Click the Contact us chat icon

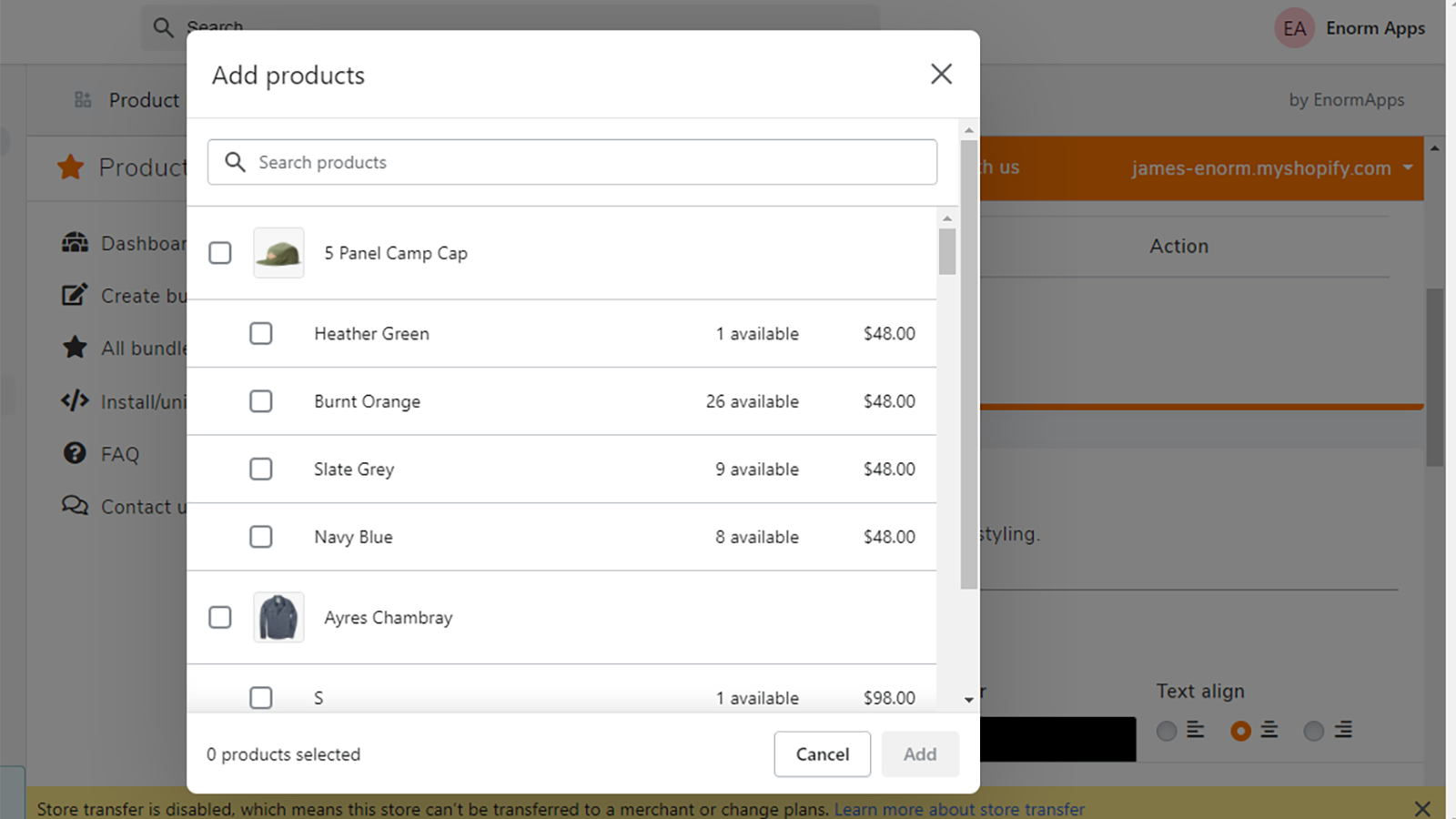pos(74,506)
